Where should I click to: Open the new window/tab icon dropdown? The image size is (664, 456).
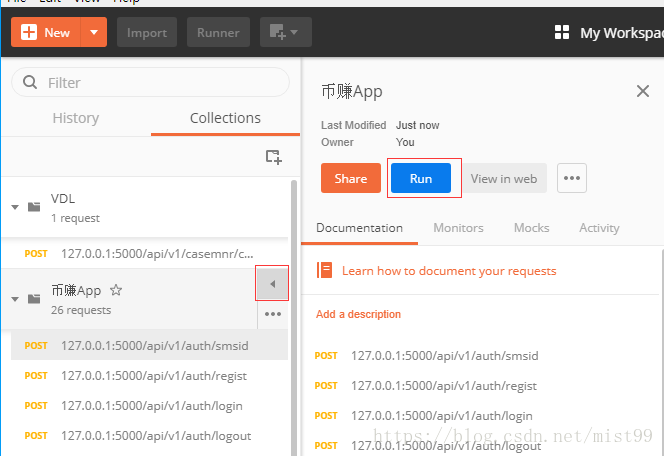pyautogui.click(x=286, y=32)
